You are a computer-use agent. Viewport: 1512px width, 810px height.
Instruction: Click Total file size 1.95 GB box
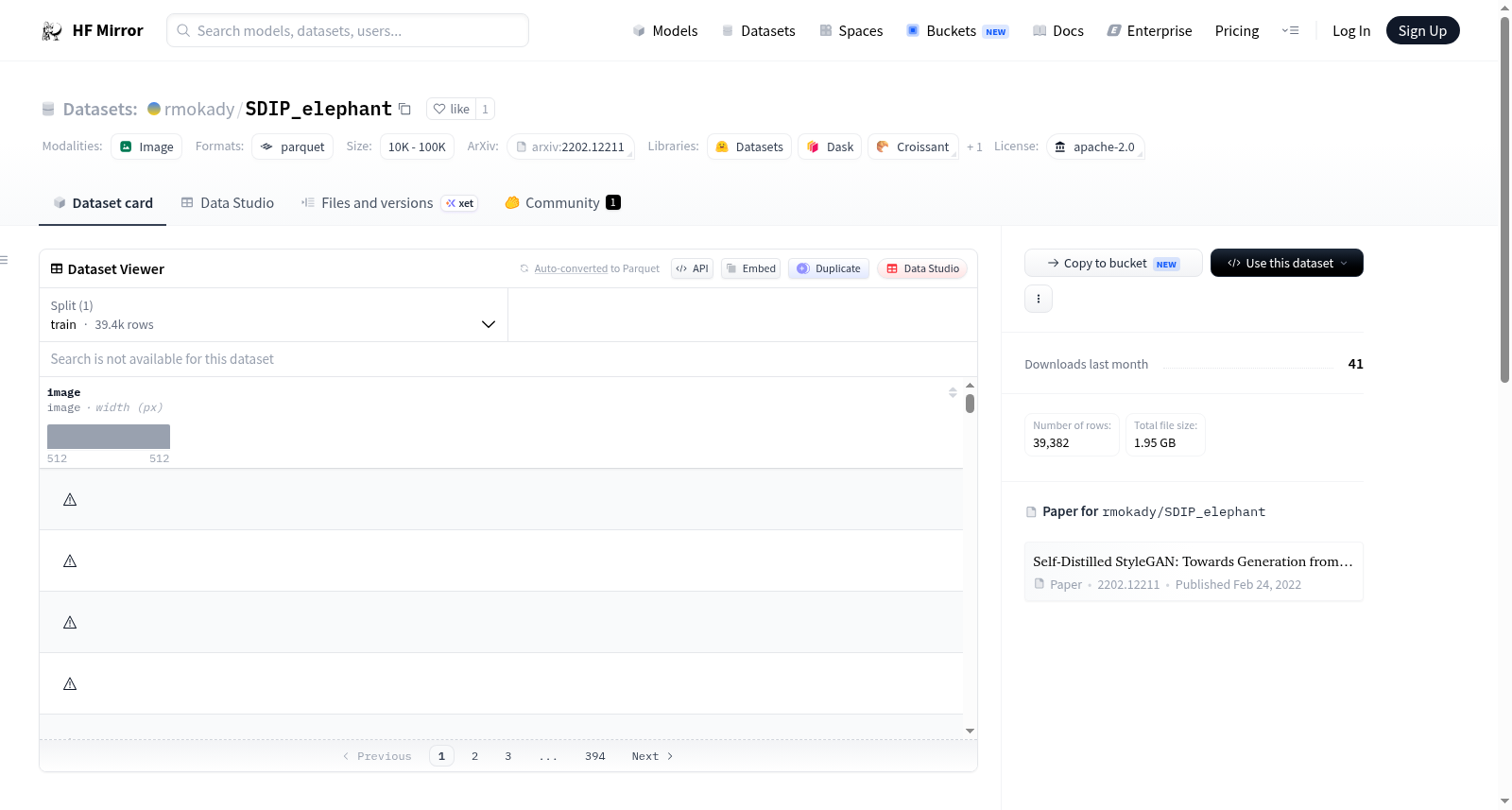(x=1165, y=435)
